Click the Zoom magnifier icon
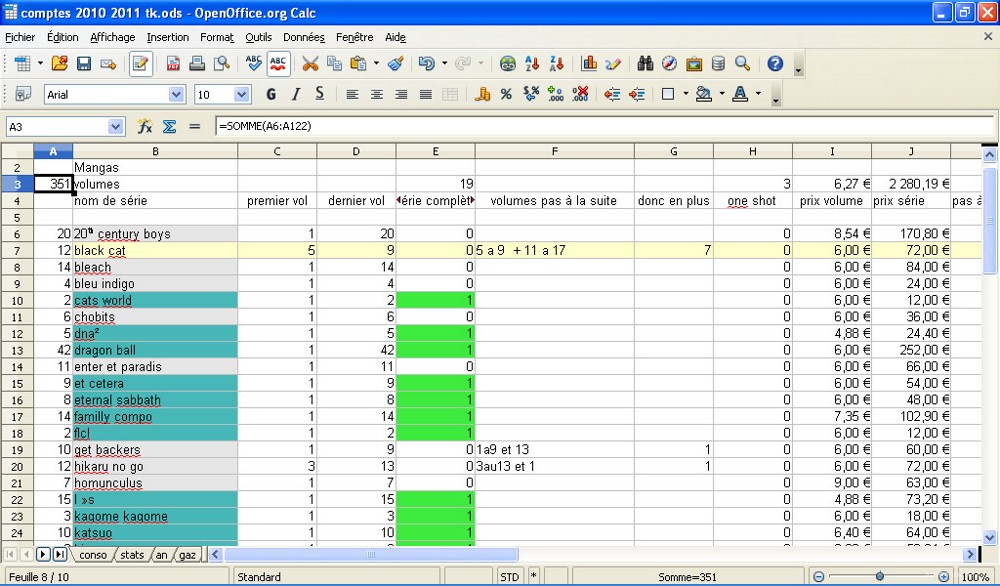Screen dimensions: 1000x586 (742, 64)
